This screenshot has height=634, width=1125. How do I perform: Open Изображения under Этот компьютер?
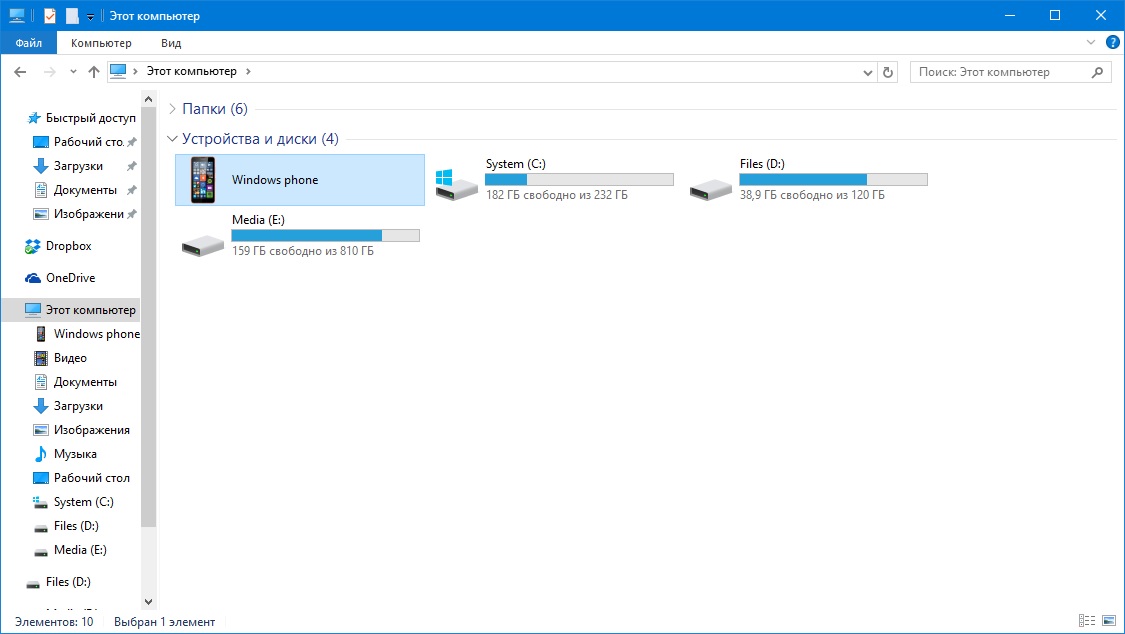pos(91,430)
